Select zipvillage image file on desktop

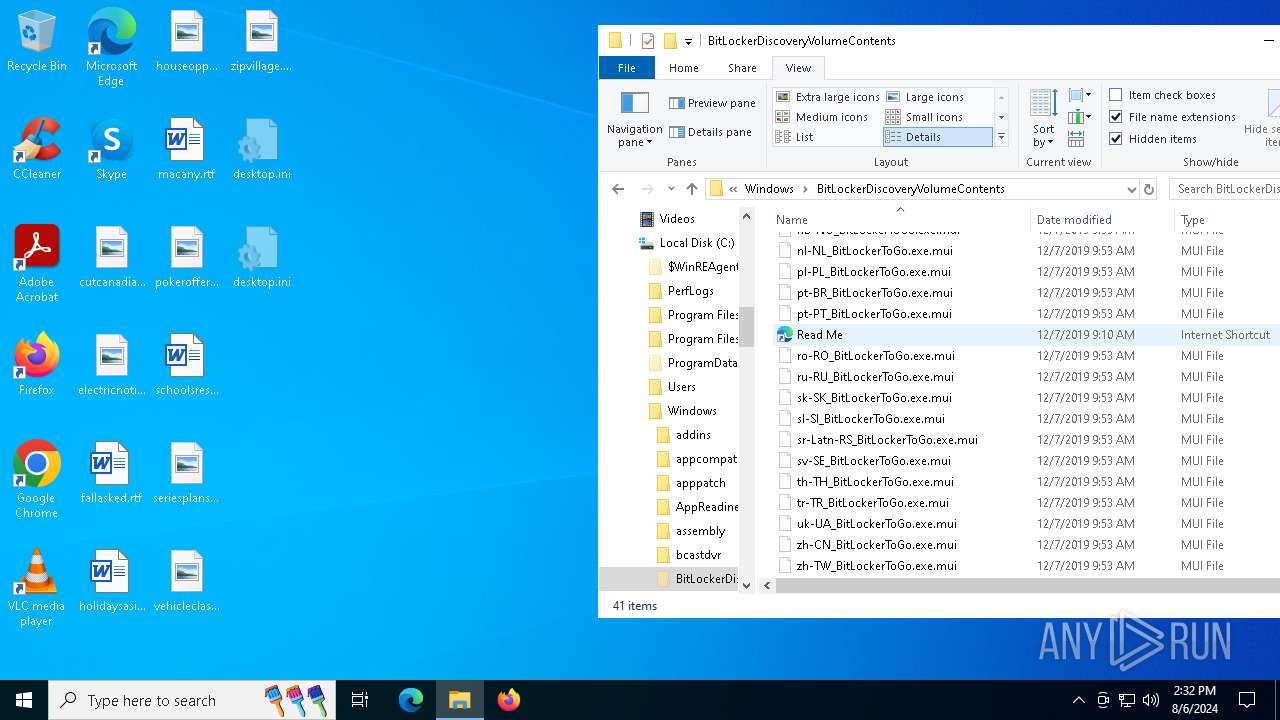pyautogui.click(x=261, y=41)
